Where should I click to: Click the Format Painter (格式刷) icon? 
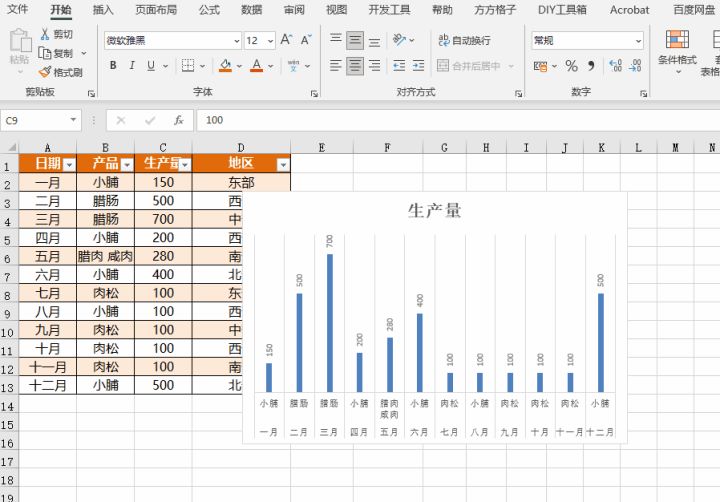(45, 72)
